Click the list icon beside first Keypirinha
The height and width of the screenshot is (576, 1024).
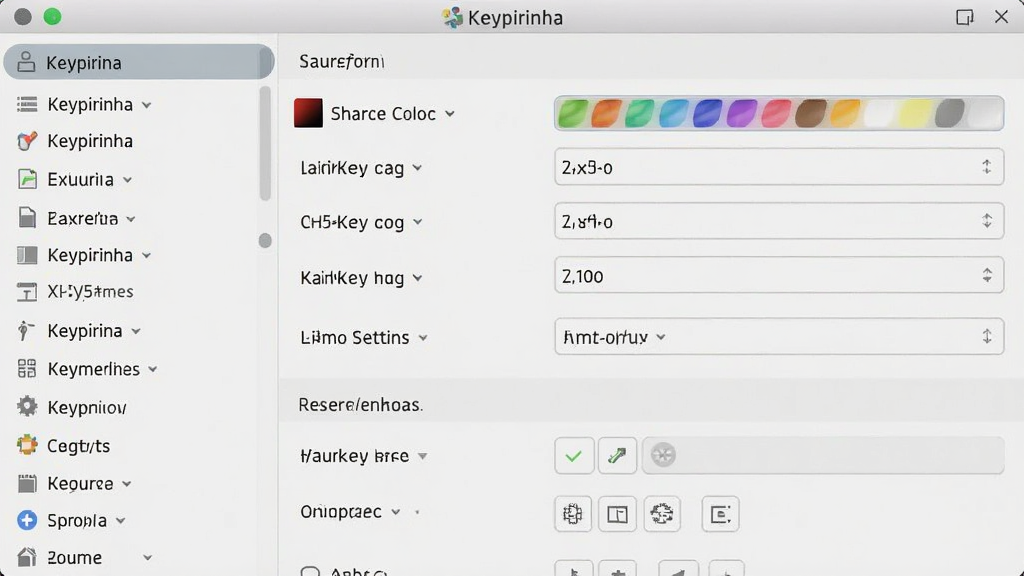pyautogui.click(x=27, y=104)
